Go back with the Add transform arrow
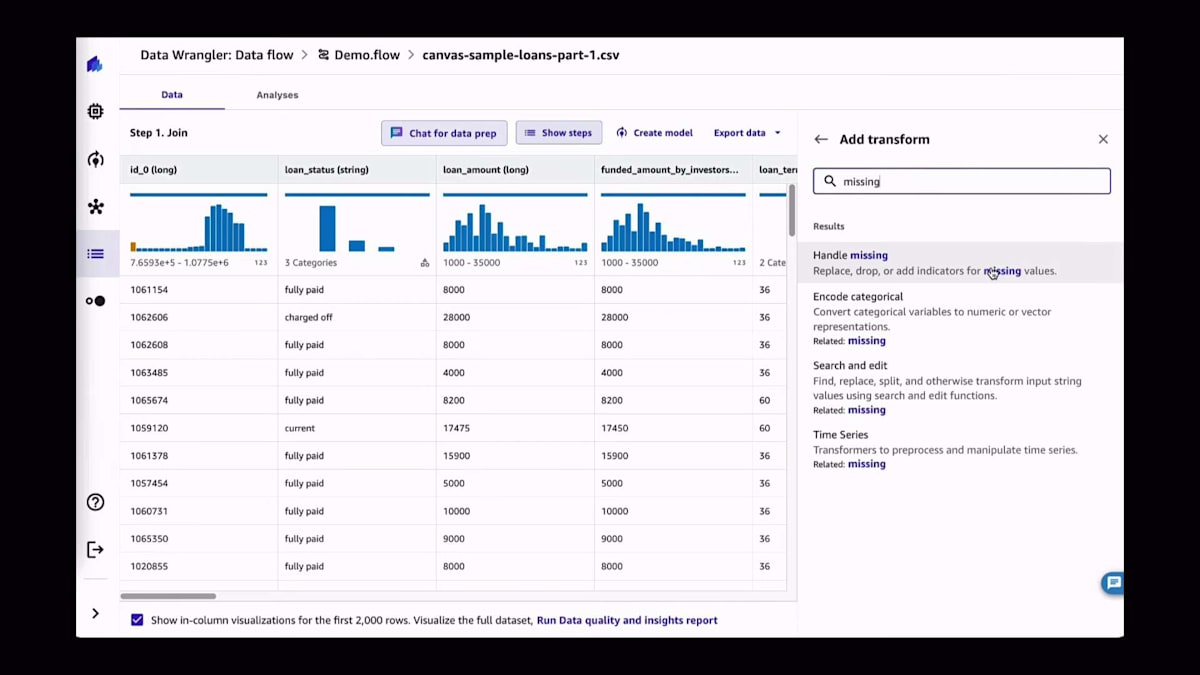The height and width of the screenshot is (675, 1200). coord(821,139)
